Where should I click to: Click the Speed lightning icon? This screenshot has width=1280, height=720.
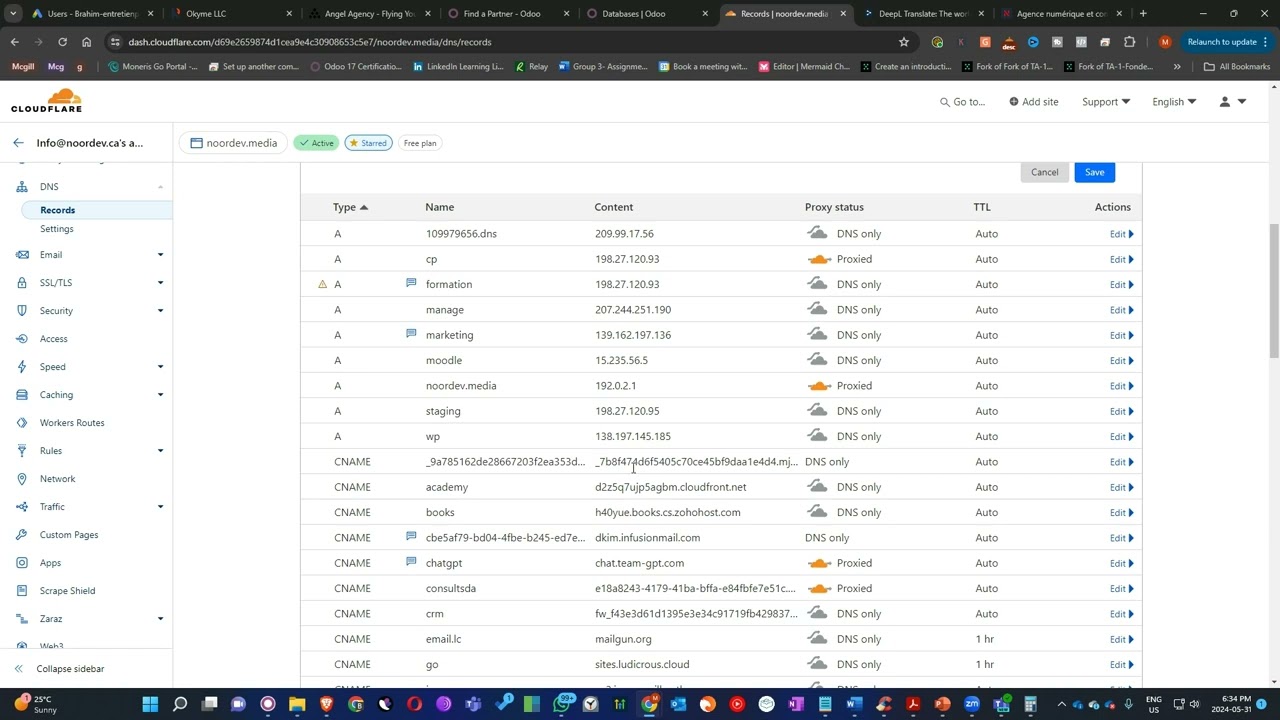(22, 367)
